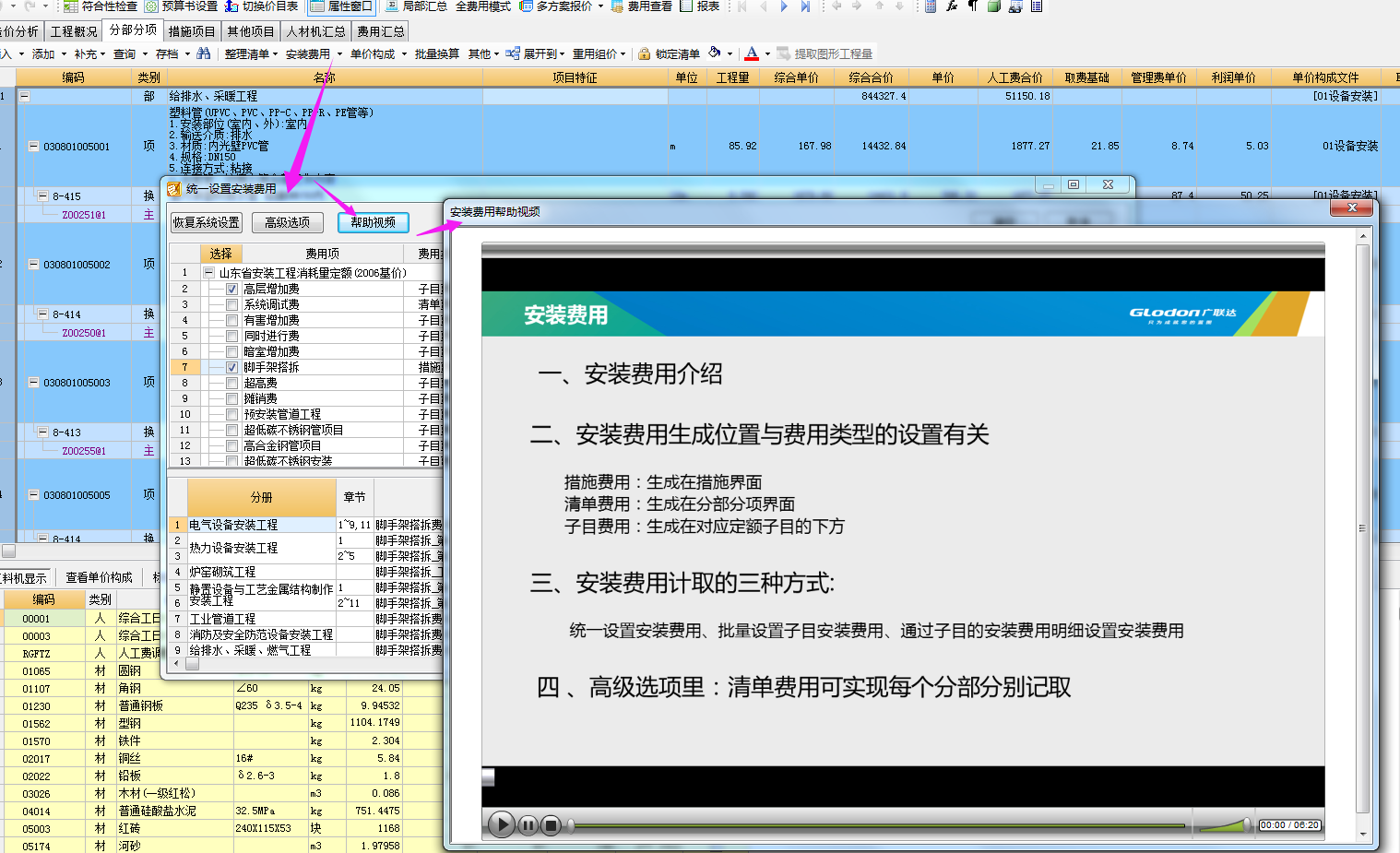
Task: Click video window vertical scrollbar down arrow
Action: point(1363,834)
